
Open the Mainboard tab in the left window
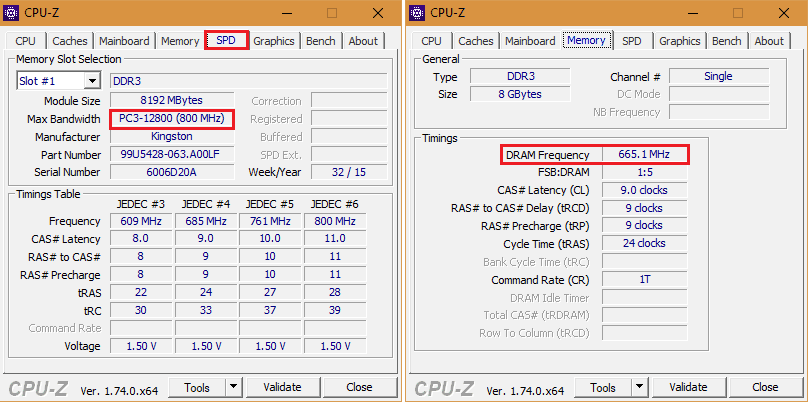point(125,41)
